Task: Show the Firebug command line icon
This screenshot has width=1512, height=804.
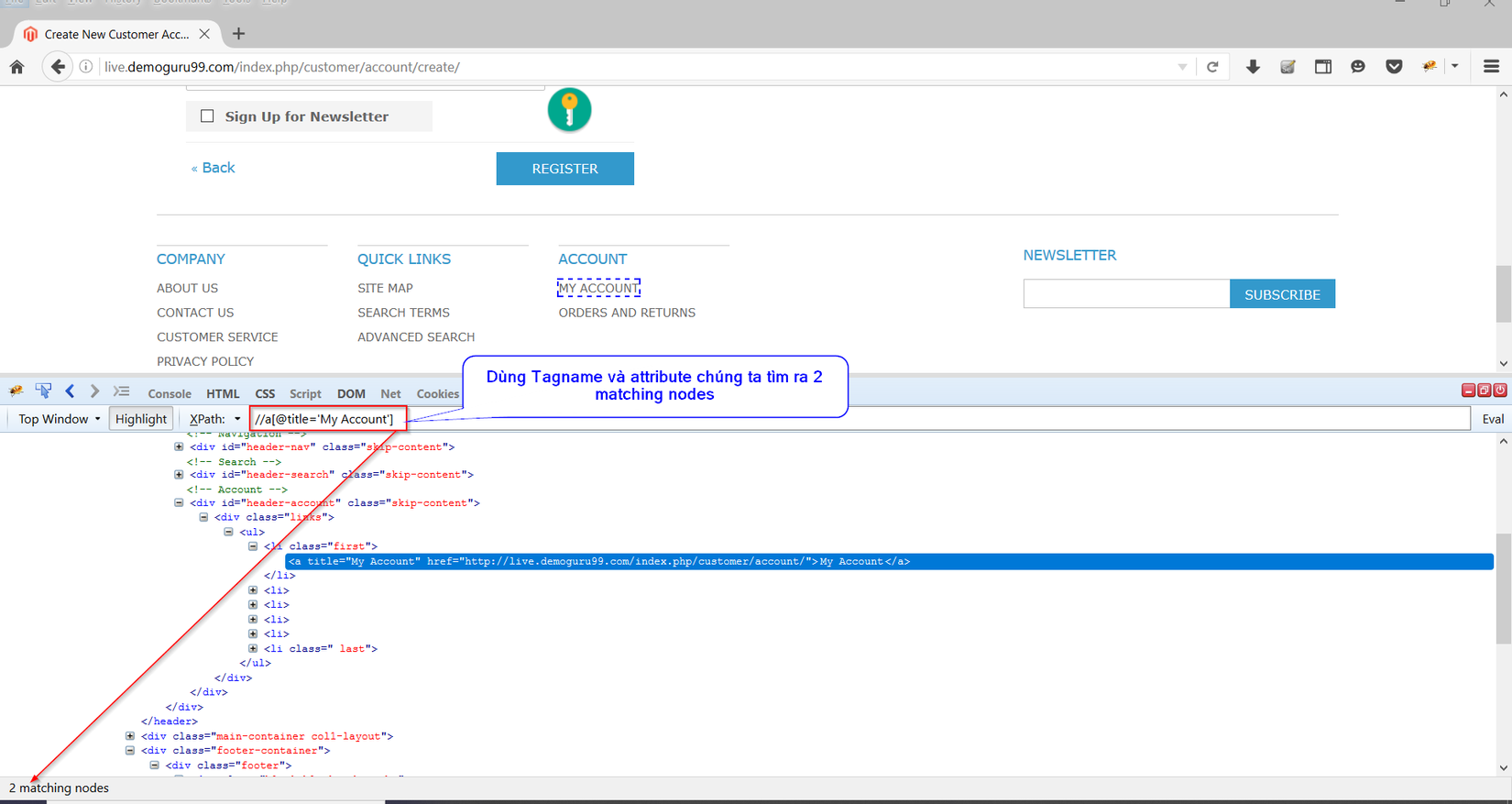Action: [x=121, y=391]
